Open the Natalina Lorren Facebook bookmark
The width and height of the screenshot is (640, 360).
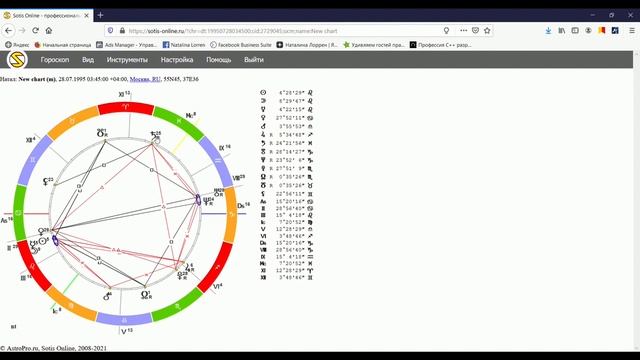(x=184, y=45)
